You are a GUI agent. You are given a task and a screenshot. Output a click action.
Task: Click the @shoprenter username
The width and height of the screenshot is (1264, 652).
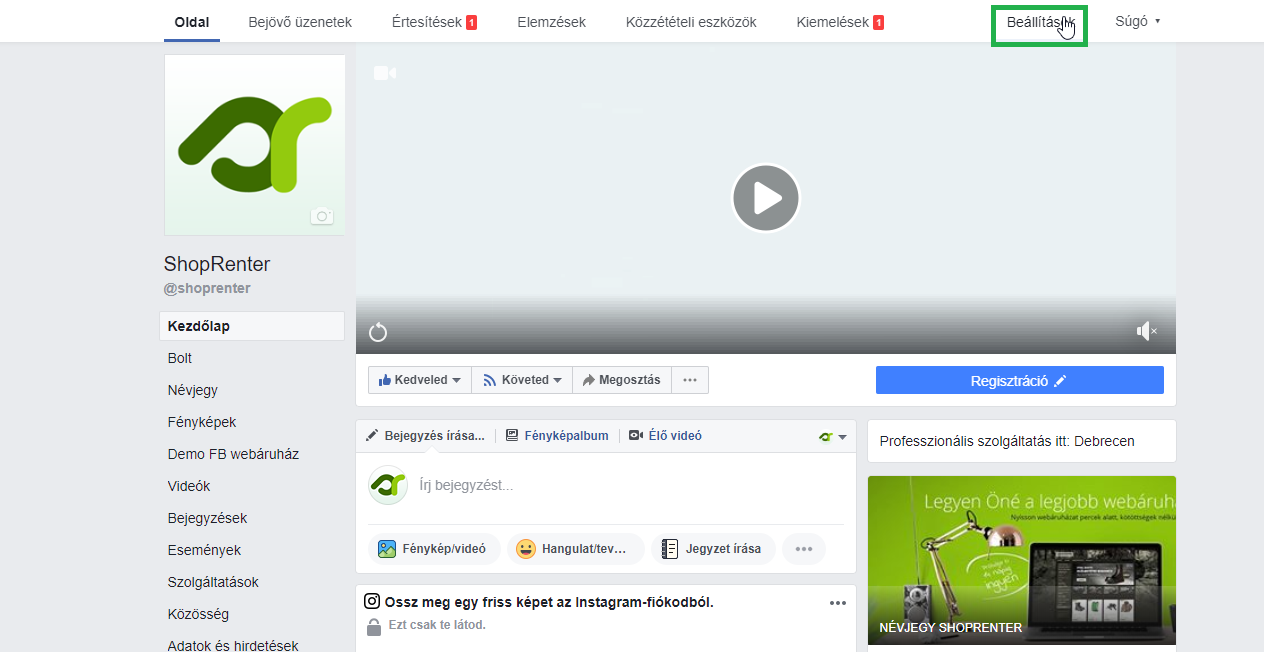point(207,288)
